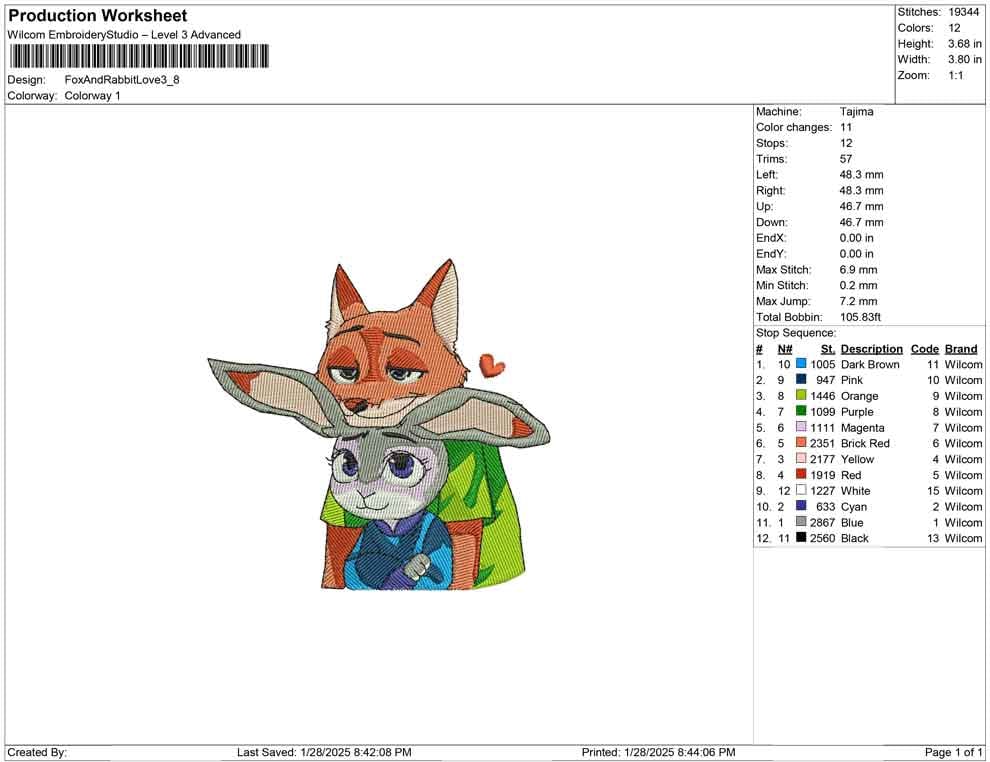Click the barcode under the title
The width and height of the screenshot is (990, 762).
pos(139,56)
